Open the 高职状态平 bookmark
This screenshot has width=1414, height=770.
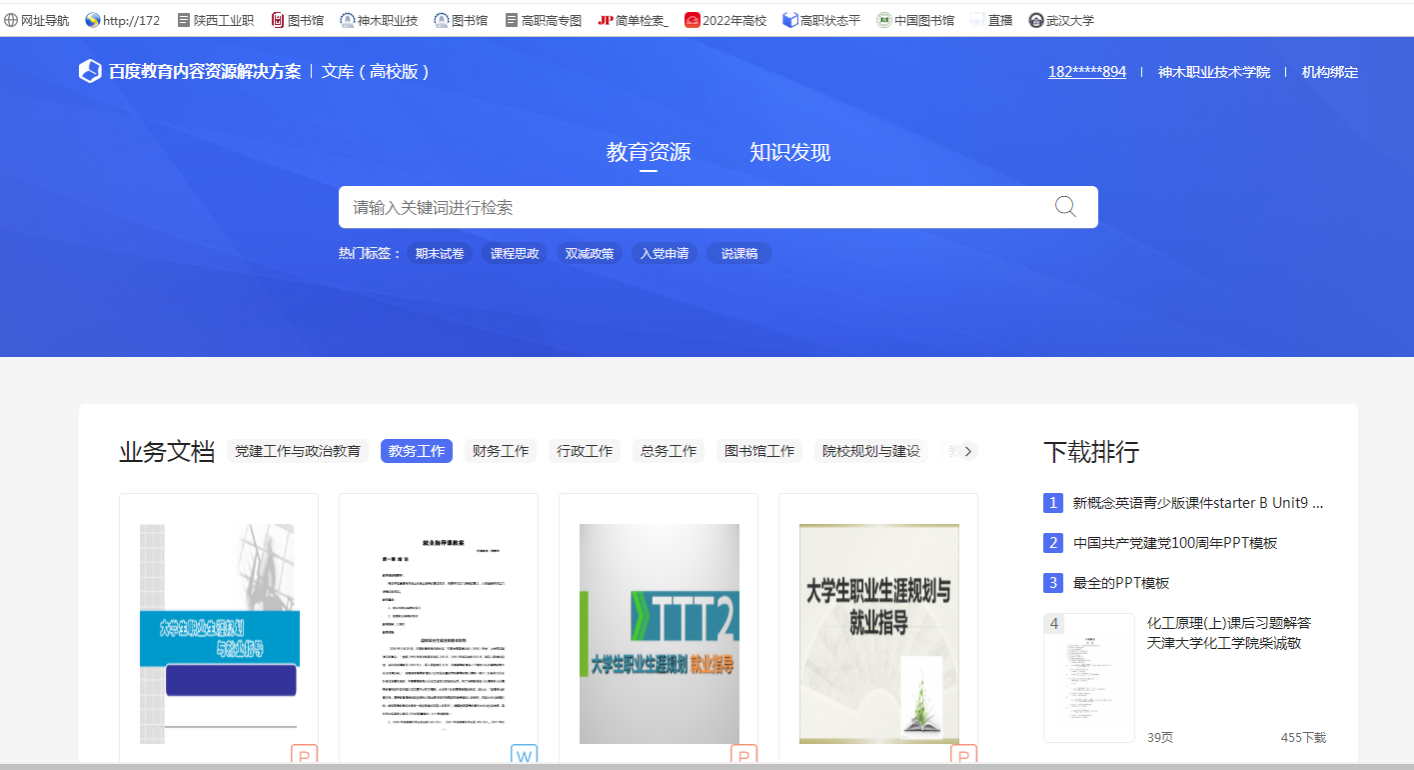pyautogui.click(x=821, y=20)
